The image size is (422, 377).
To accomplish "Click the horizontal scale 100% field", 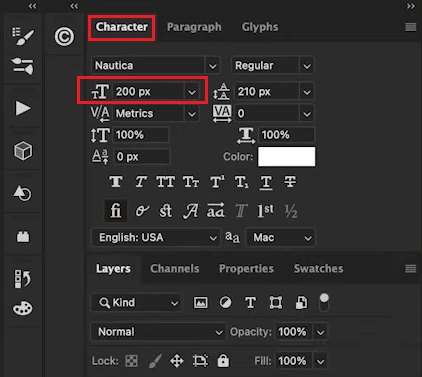I will click(x=286, y=135).
